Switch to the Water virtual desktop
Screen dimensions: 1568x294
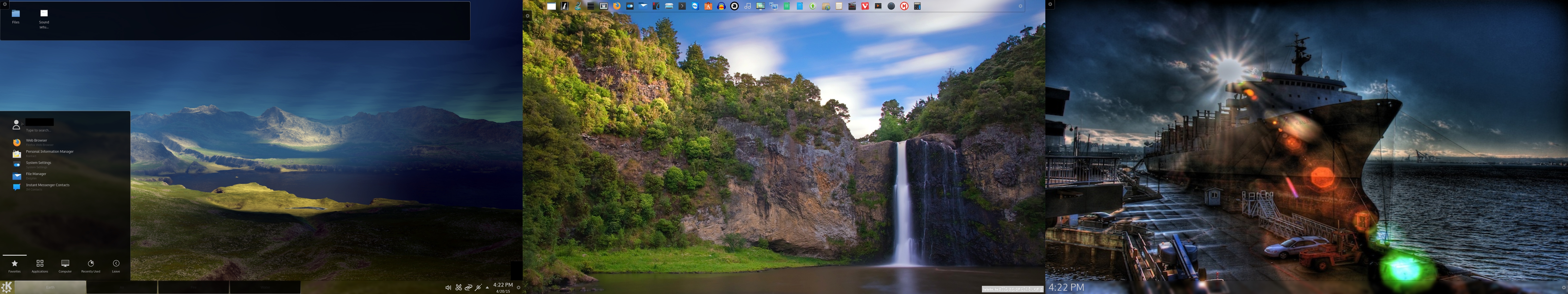click(265, 287)
